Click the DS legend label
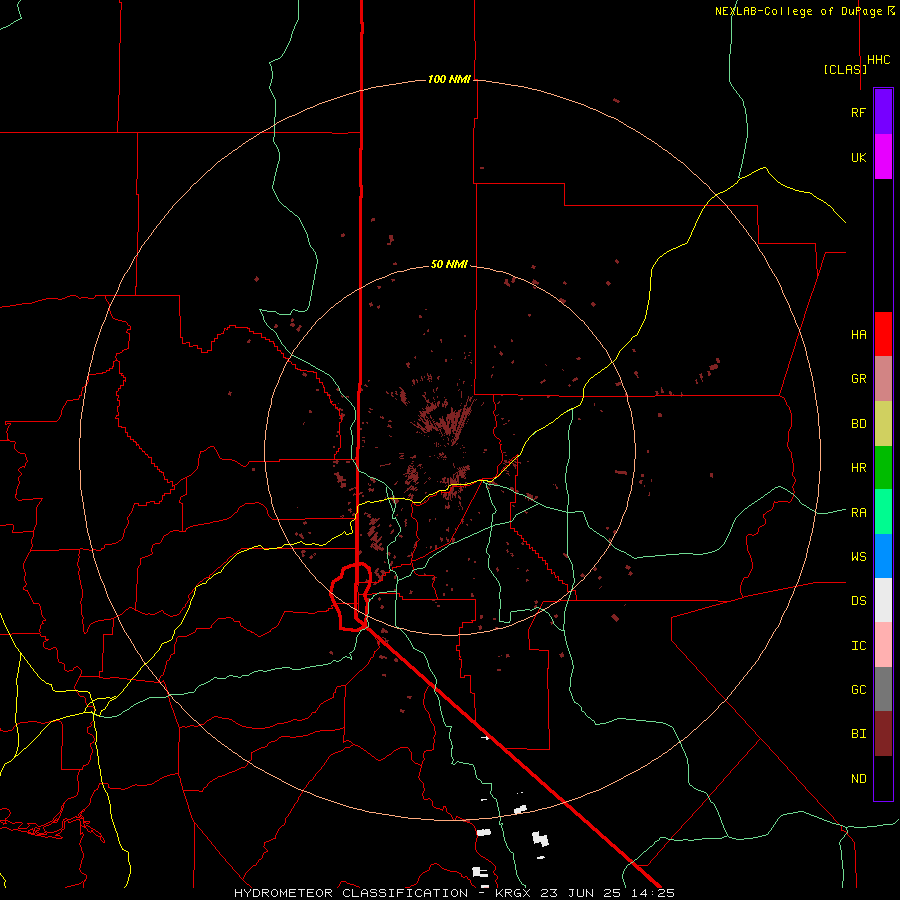This screenshot has height=900, width=900. coord(858,601)
